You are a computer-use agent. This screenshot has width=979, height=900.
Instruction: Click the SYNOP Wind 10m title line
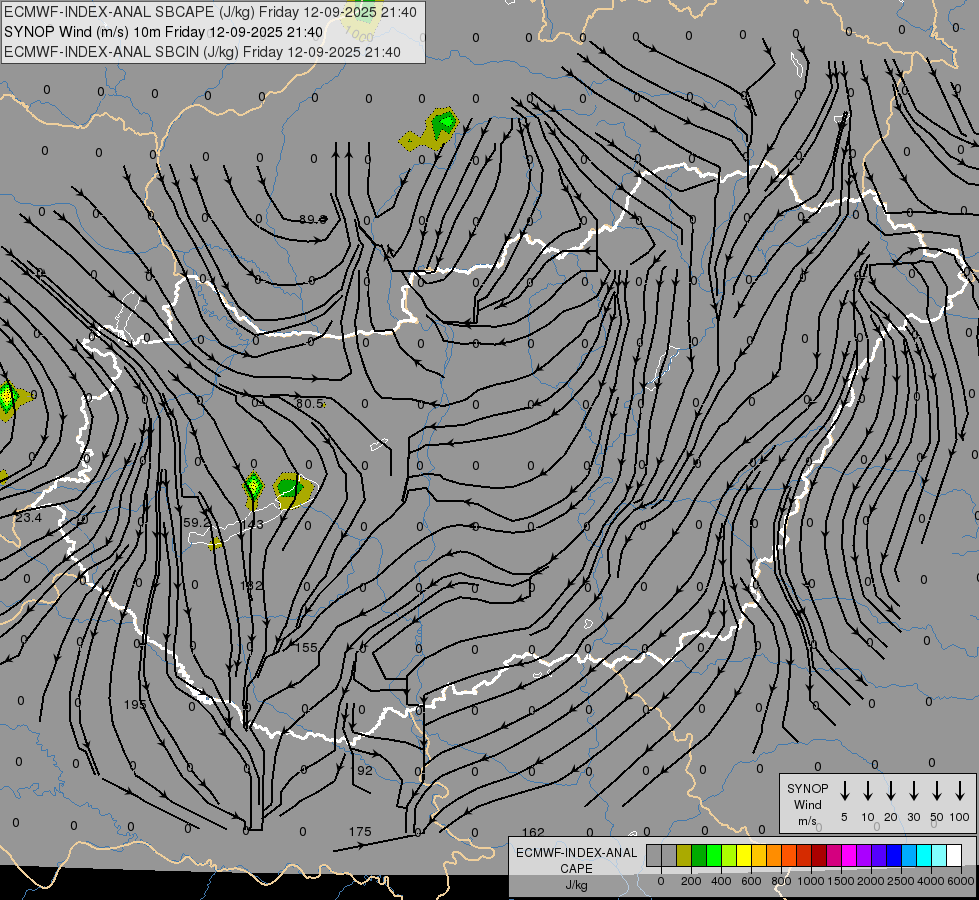tap(163, 32)
